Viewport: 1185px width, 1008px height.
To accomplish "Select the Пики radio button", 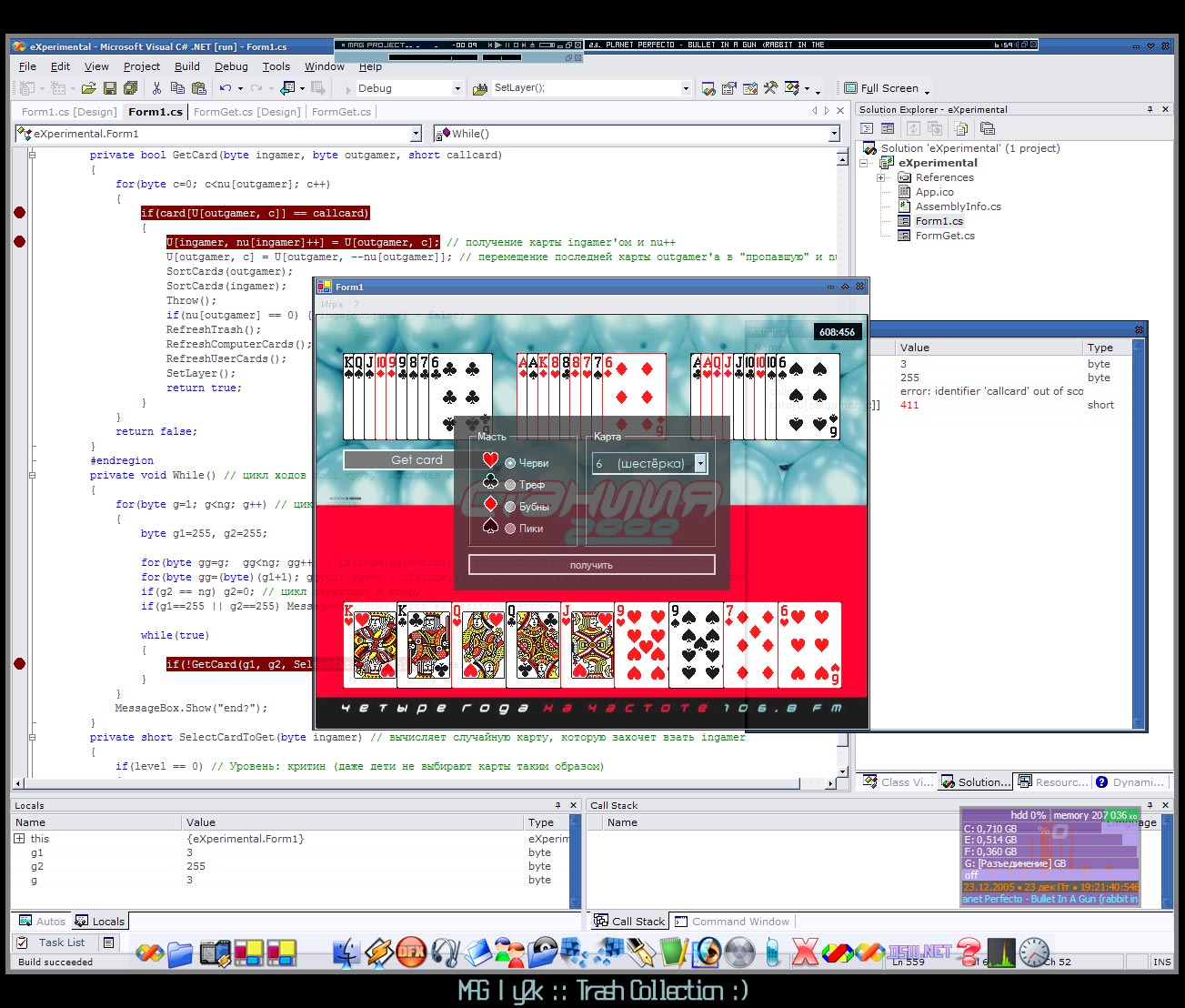I will 510,529.
